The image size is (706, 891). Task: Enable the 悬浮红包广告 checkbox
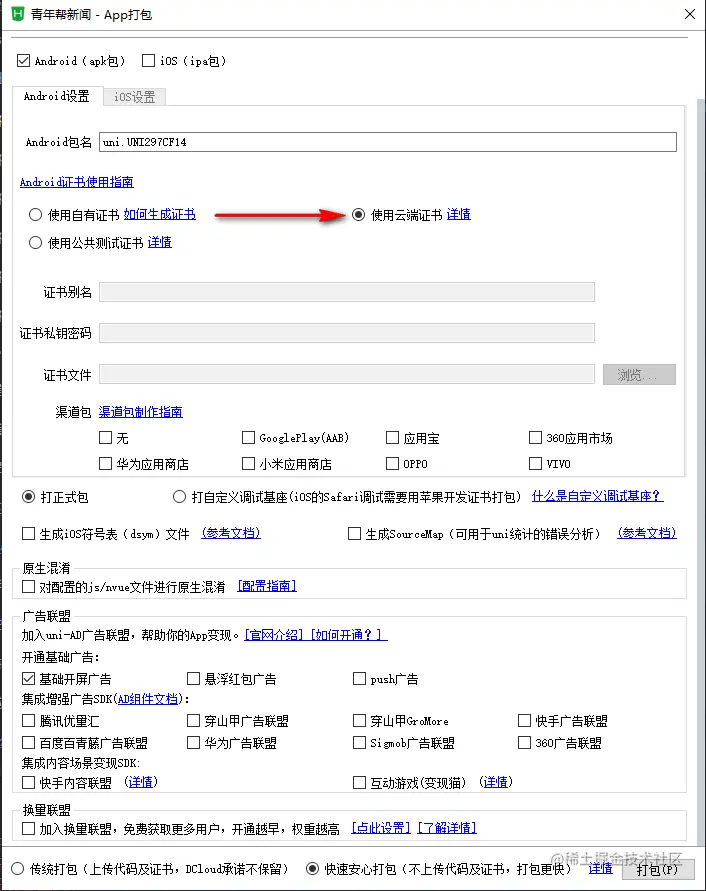(x=193, y=678)
